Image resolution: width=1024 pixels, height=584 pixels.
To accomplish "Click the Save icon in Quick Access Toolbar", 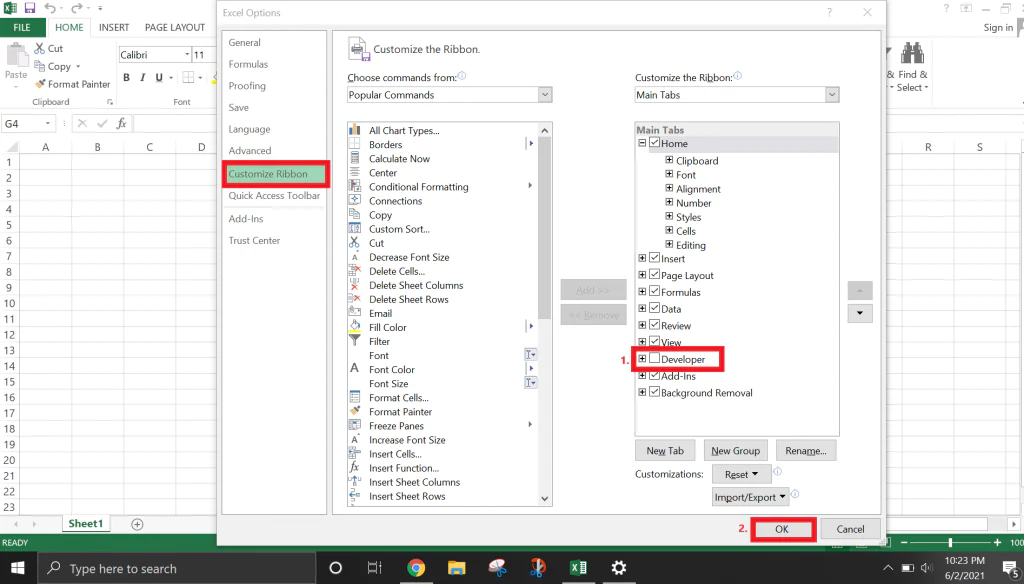I will tap(29, 8).
